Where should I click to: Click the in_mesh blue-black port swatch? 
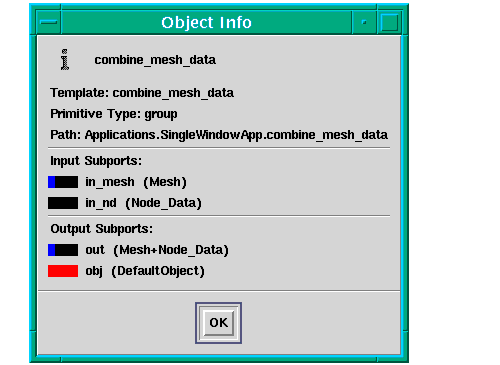click(x=63, y=182)
